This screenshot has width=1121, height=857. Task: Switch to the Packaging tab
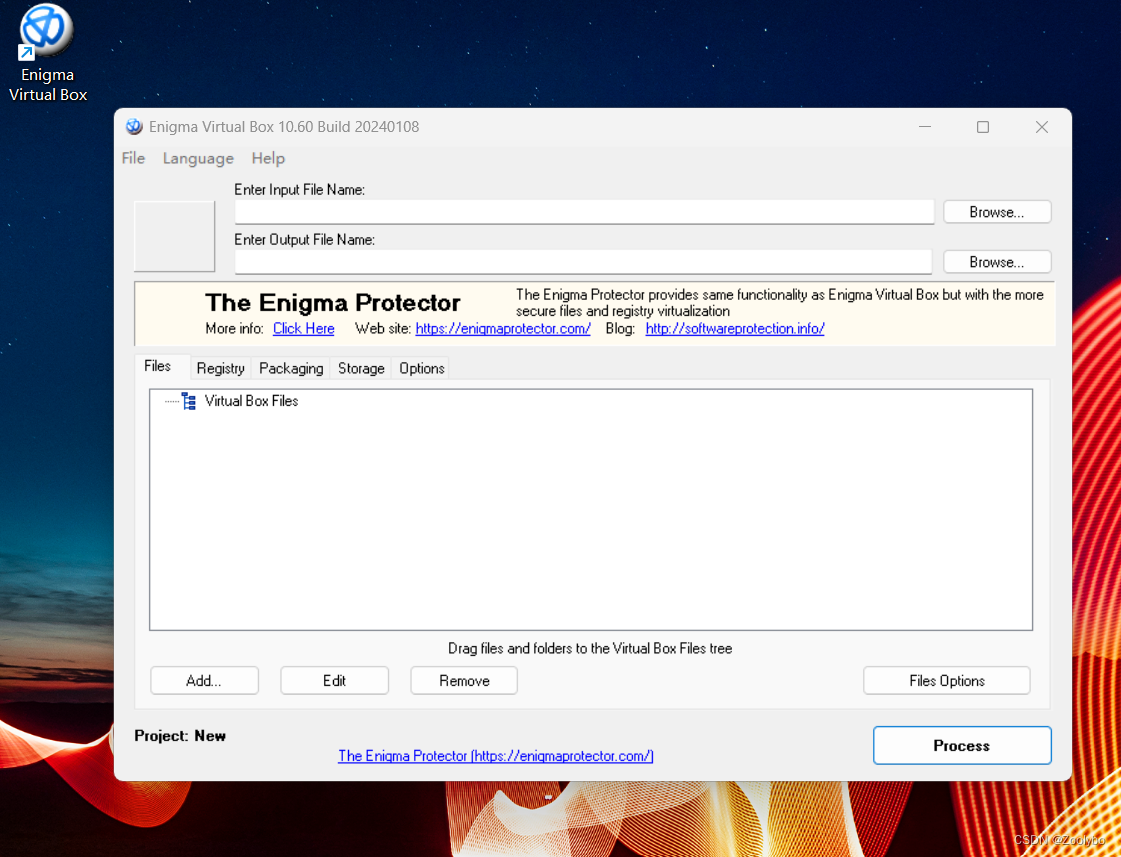(x=291, y=368)
